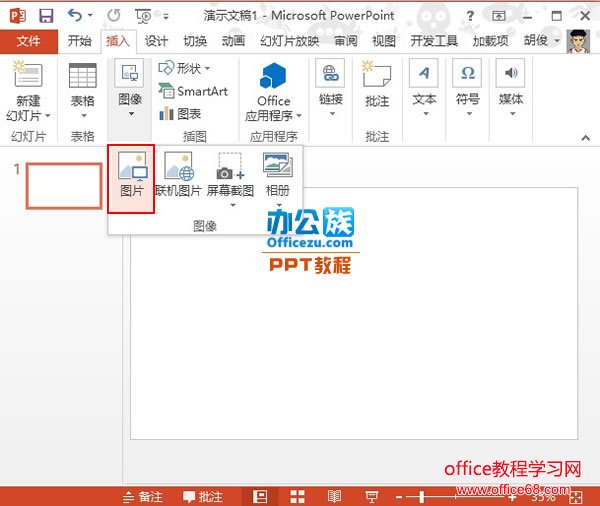Open the Text group icon
Screen dimensions: 600x506
[424, 73]
